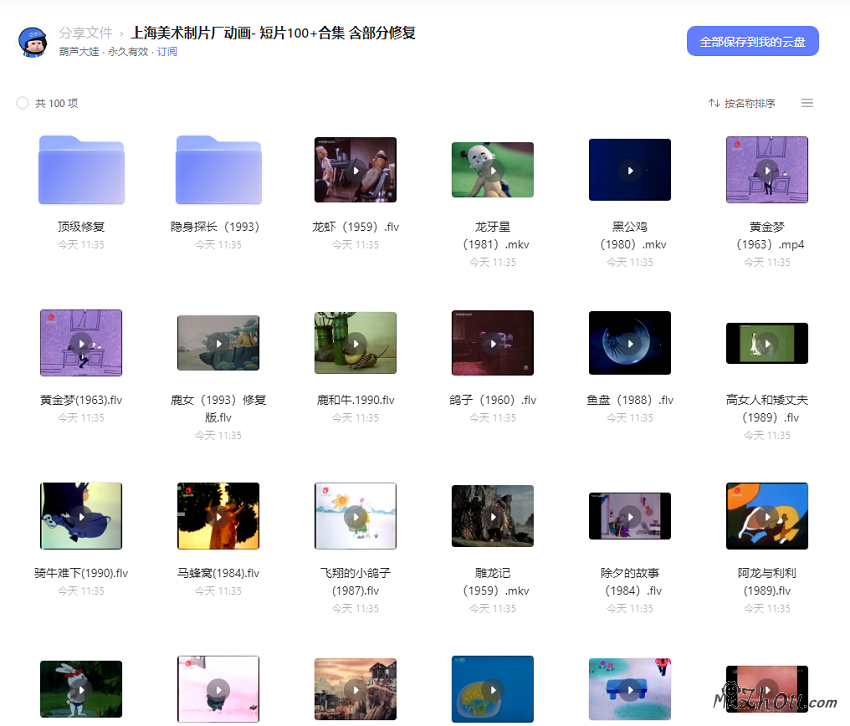Image resolution: width=850 pixels, height=726 pixels.
Task: Switch view mode using the list layout icon
Action: pyautogui.click(x=806, y=102)
